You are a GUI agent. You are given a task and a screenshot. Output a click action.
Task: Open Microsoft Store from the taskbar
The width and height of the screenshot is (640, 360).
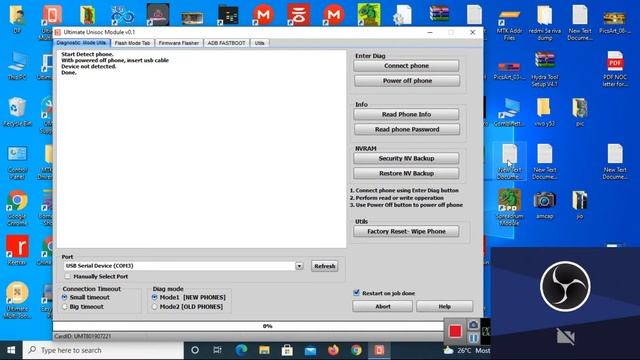287,350
